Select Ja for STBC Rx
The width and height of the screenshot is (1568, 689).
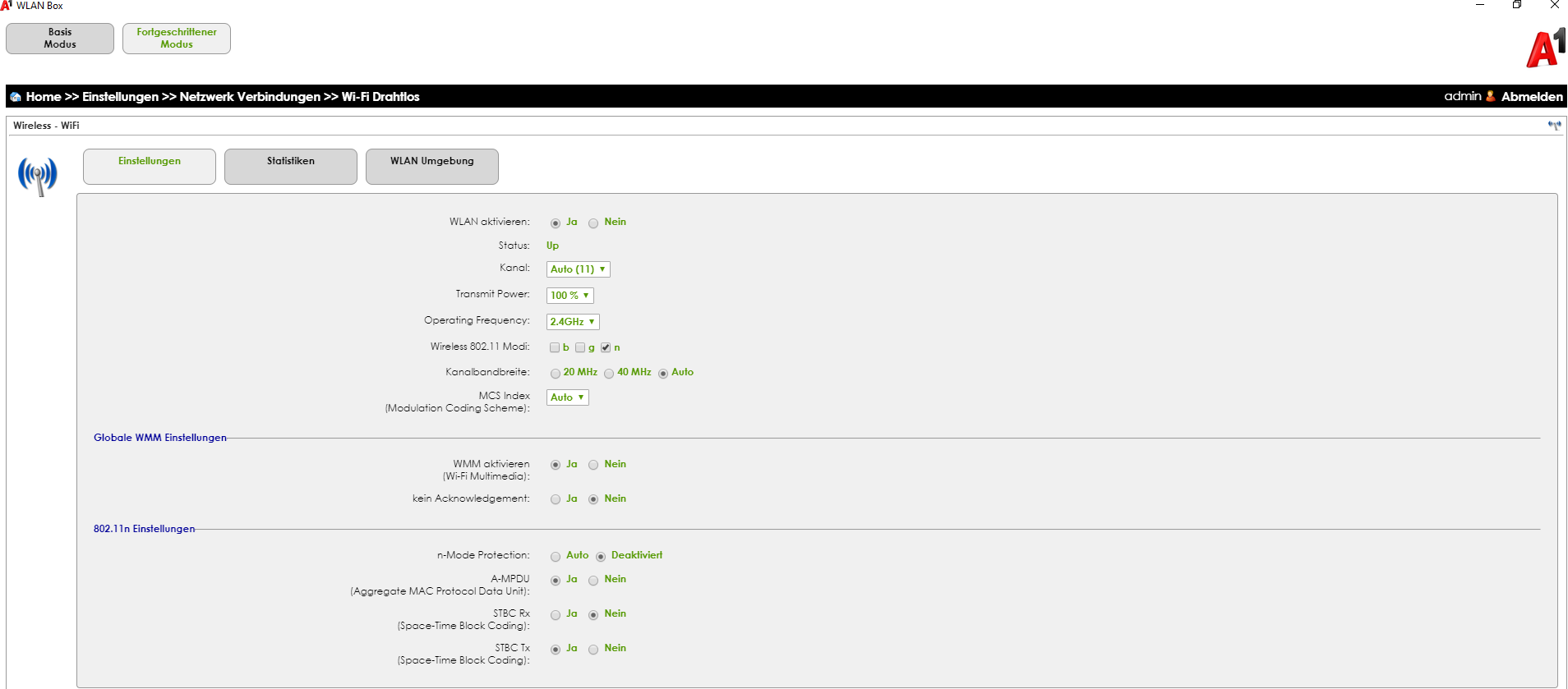(556, 615)
